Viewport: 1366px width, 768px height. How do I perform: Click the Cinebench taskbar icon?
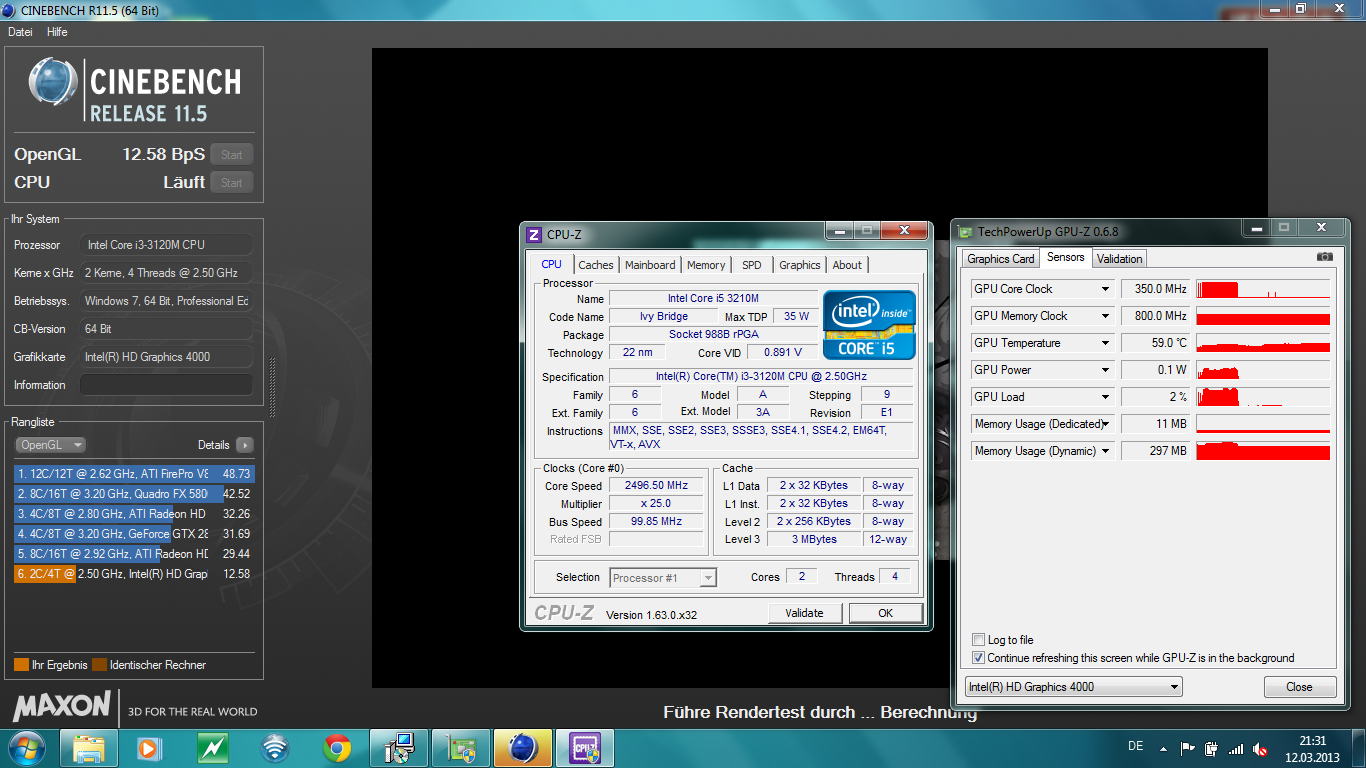pos(523,747)
